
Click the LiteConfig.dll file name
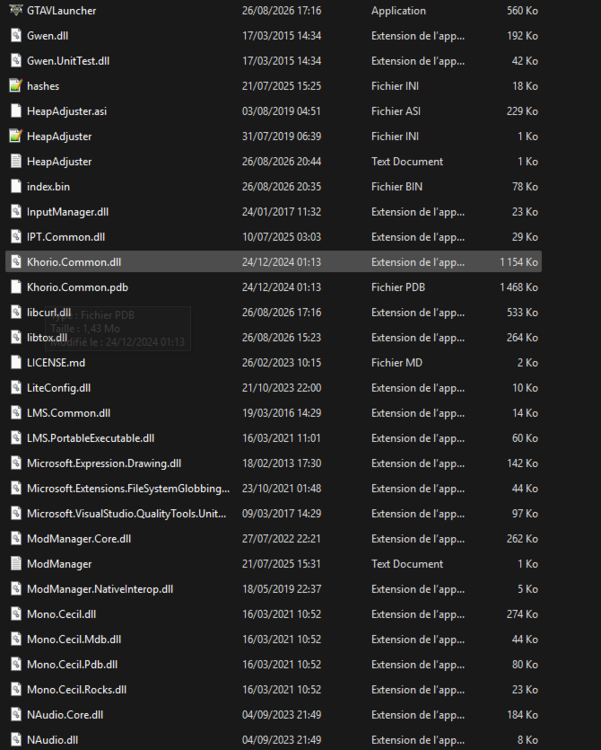(58, 388)
